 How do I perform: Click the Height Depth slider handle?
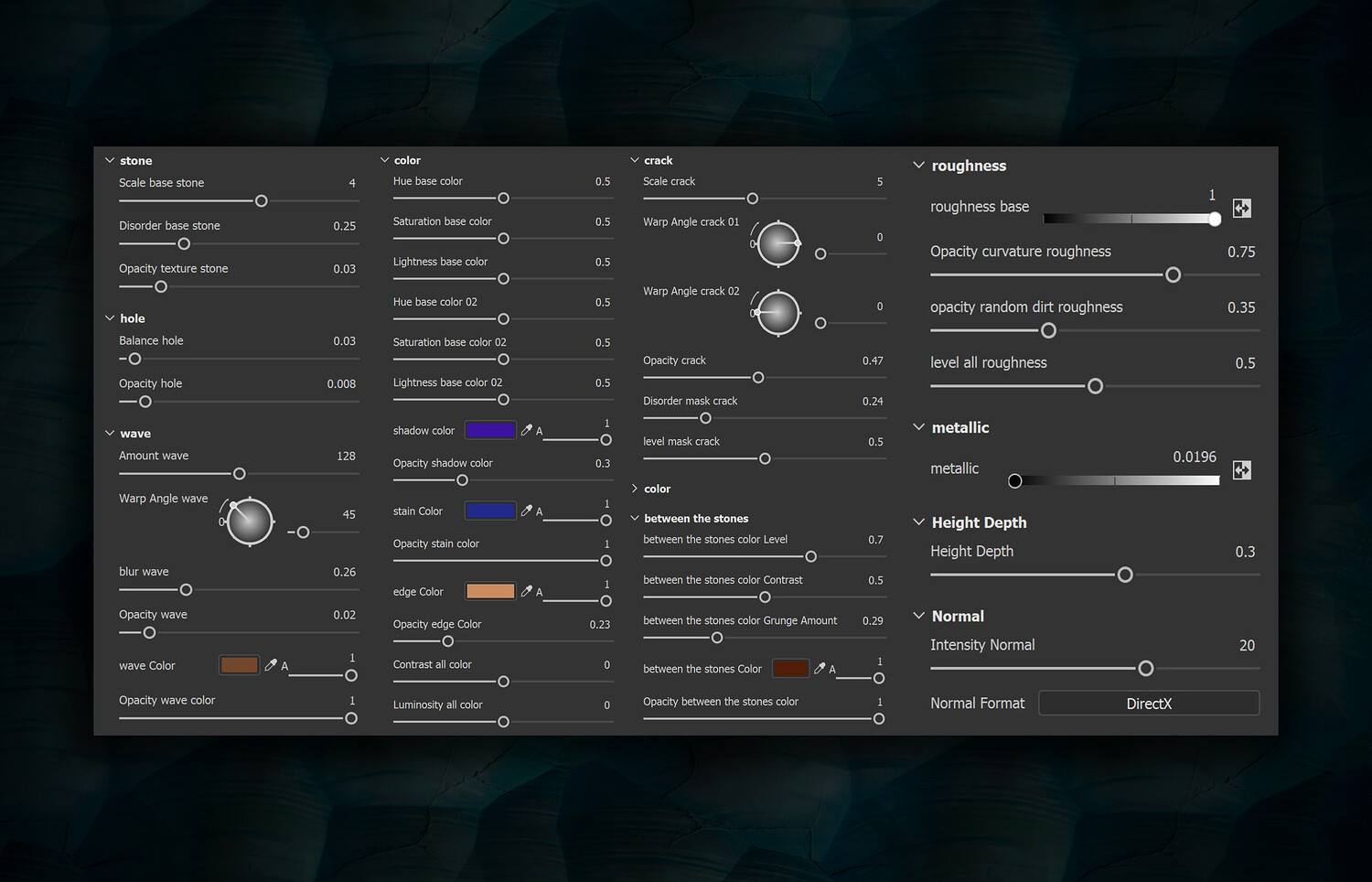(1125, 575)
